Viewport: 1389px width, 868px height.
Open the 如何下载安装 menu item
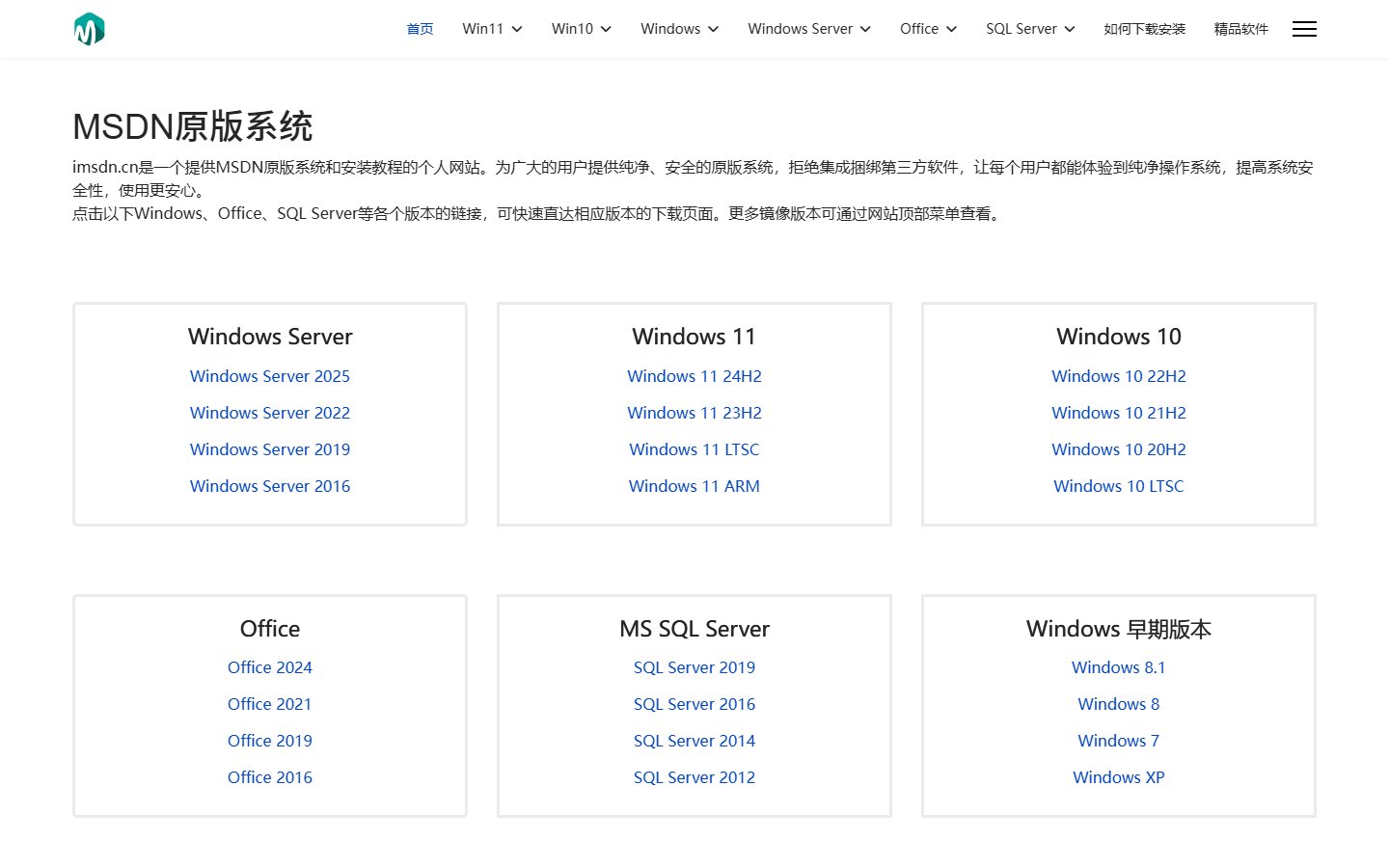(1144, 29)
